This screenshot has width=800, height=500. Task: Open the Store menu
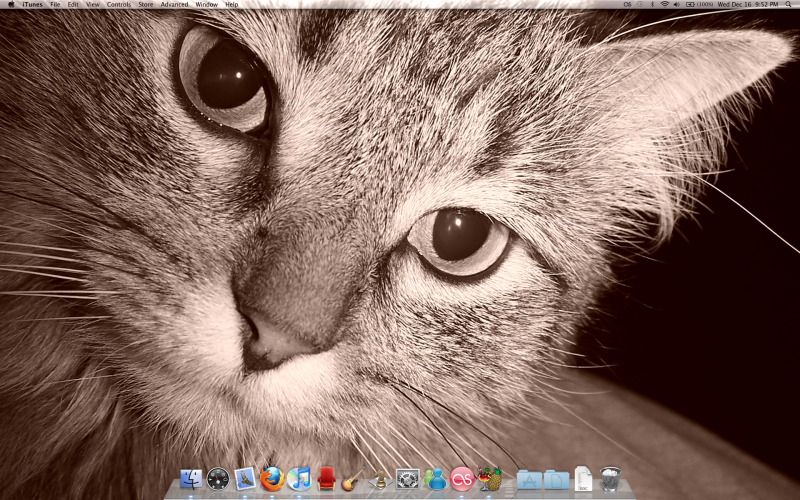[x=145, y=4]
